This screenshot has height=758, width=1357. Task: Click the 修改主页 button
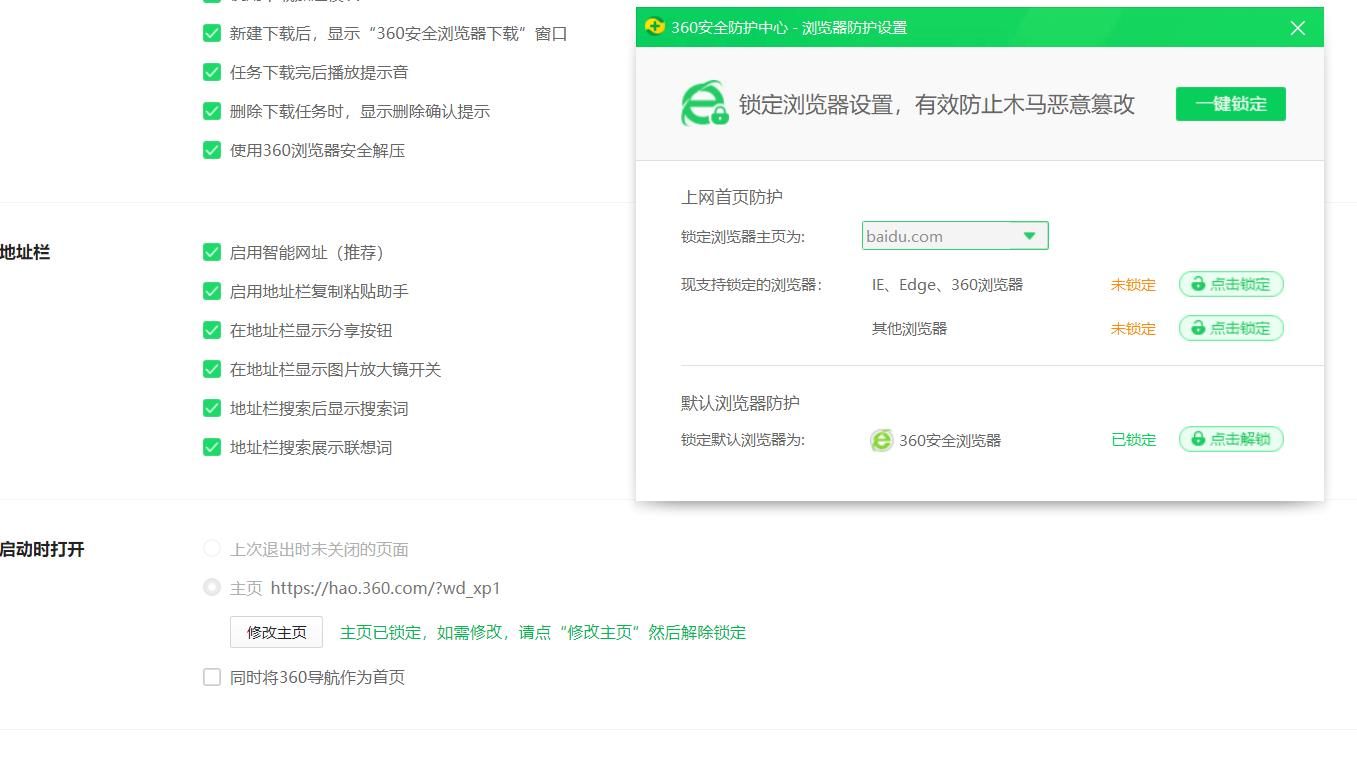click(x=277, y=632)
